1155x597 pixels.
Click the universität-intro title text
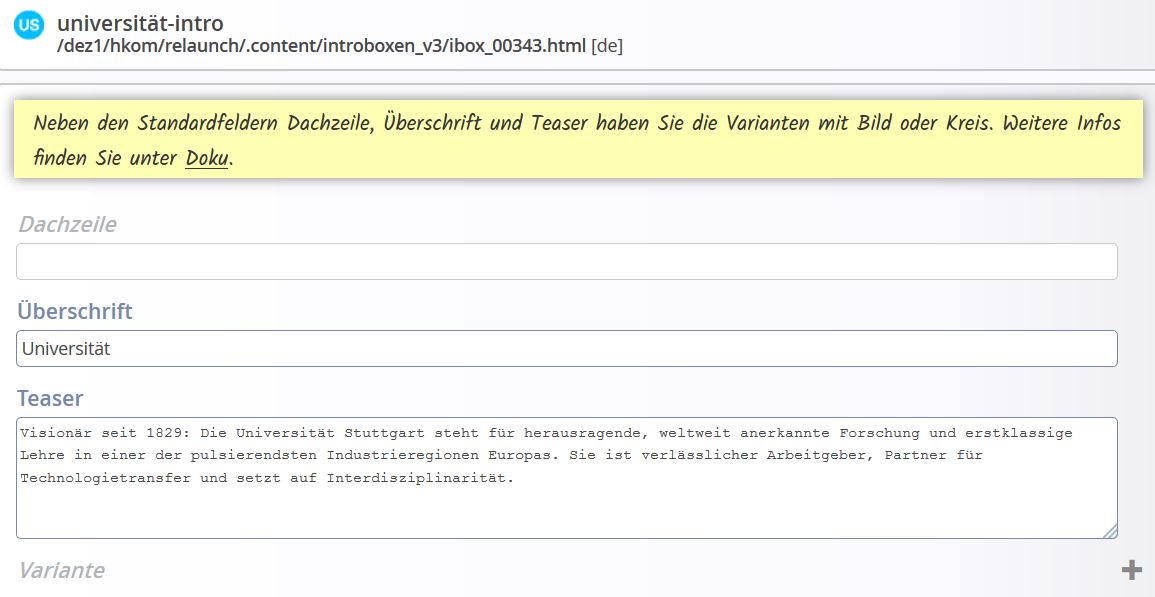pyautogui.click(x=140, y=24)
